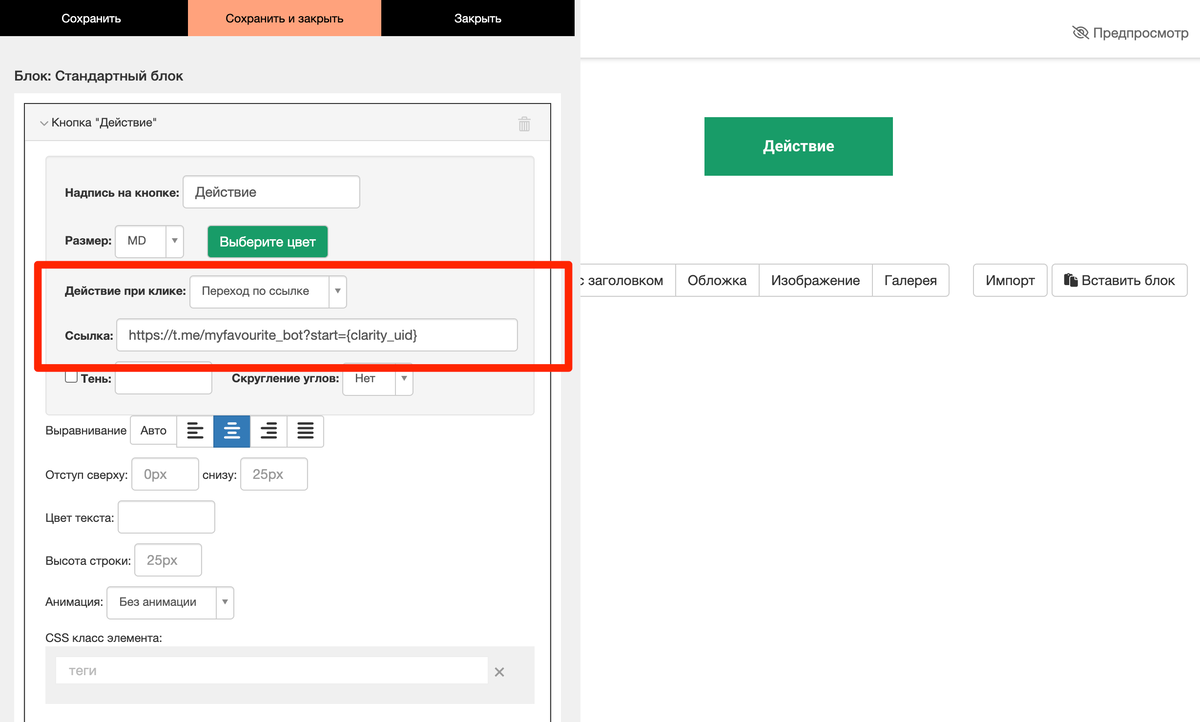Viewport: 1200px width, 722px height.
Task: Click the Закрыть tab
Action: [x=478, y=18]
